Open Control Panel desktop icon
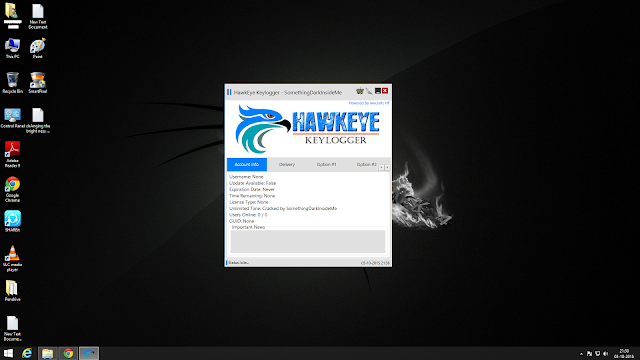 tap(12, 118)
